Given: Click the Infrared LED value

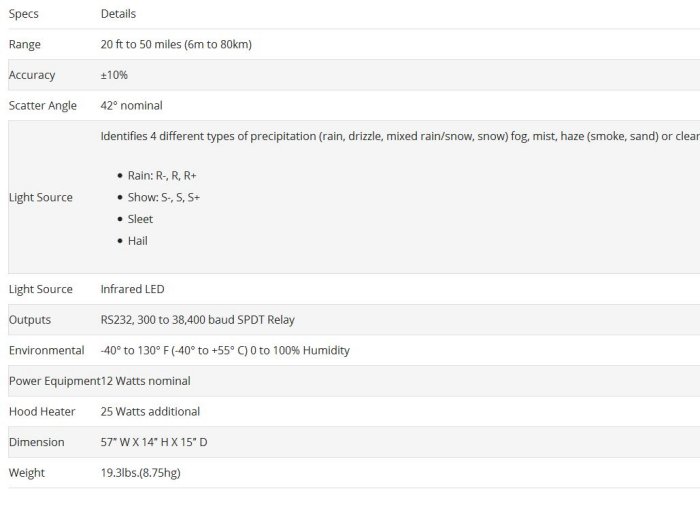Looking at the screenshot, I should 132,289.
